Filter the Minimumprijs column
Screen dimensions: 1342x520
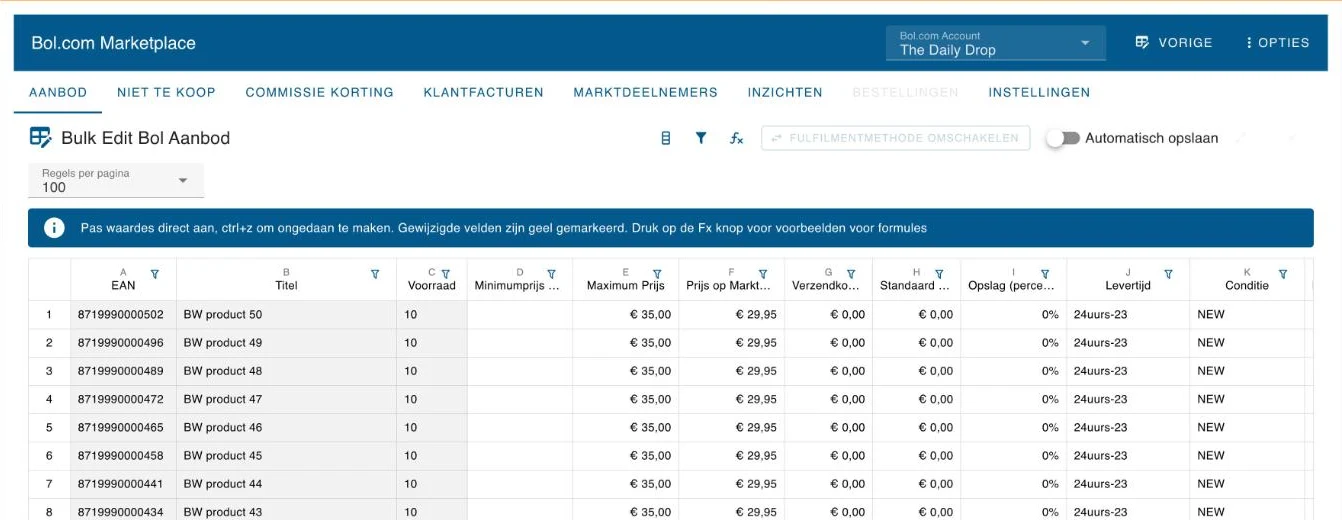click(x=552, y=274)
